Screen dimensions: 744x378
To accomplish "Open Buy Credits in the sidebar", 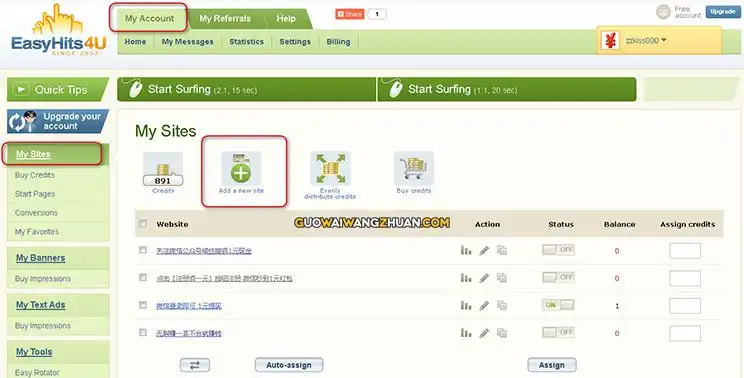I will [x=35, y=175].
